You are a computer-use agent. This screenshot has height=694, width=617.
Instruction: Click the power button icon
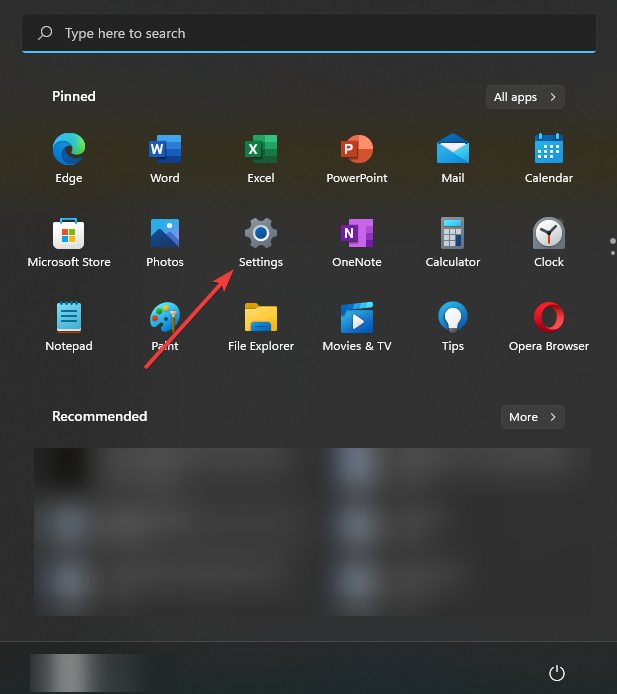557,673
